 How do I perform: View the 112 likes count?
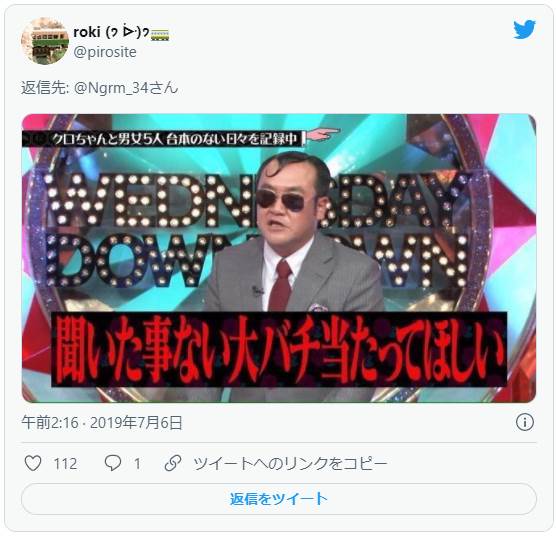click(65, 463)
